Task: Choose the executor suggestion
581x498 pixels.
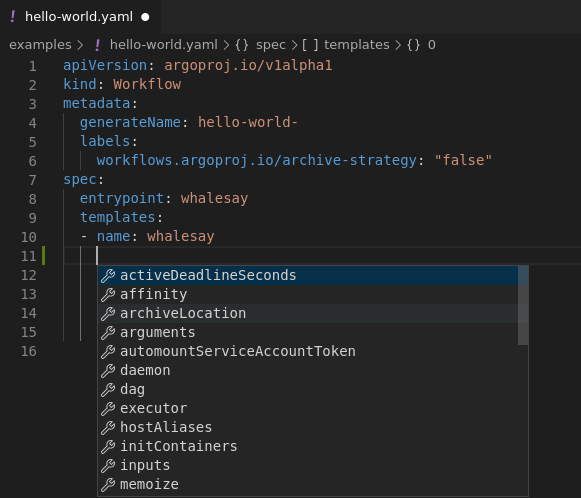Action: coord(308,408)
